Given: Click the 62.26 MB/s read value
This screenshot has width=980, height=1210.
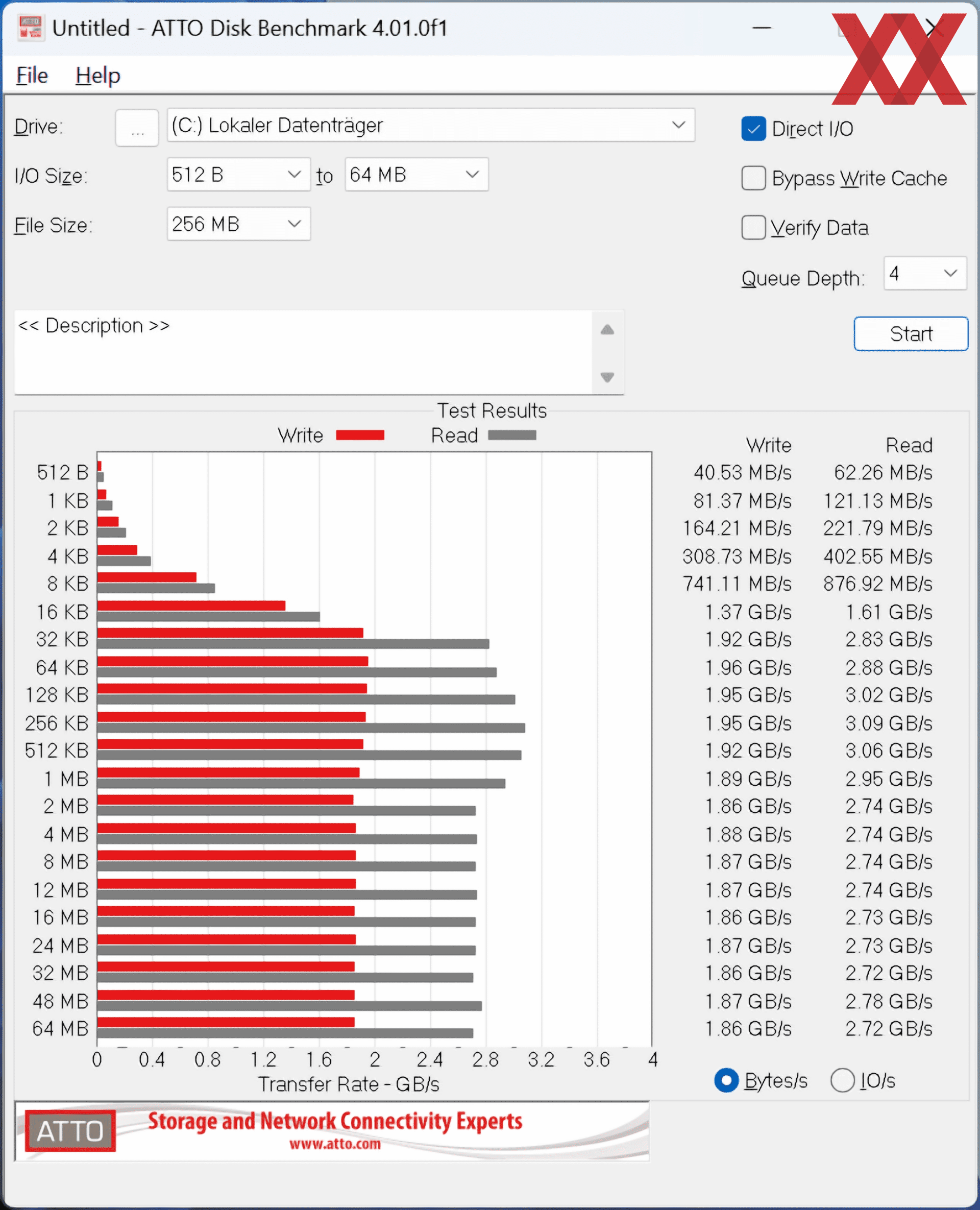Looking at the screenshot, I should click(x=883, y=473).
